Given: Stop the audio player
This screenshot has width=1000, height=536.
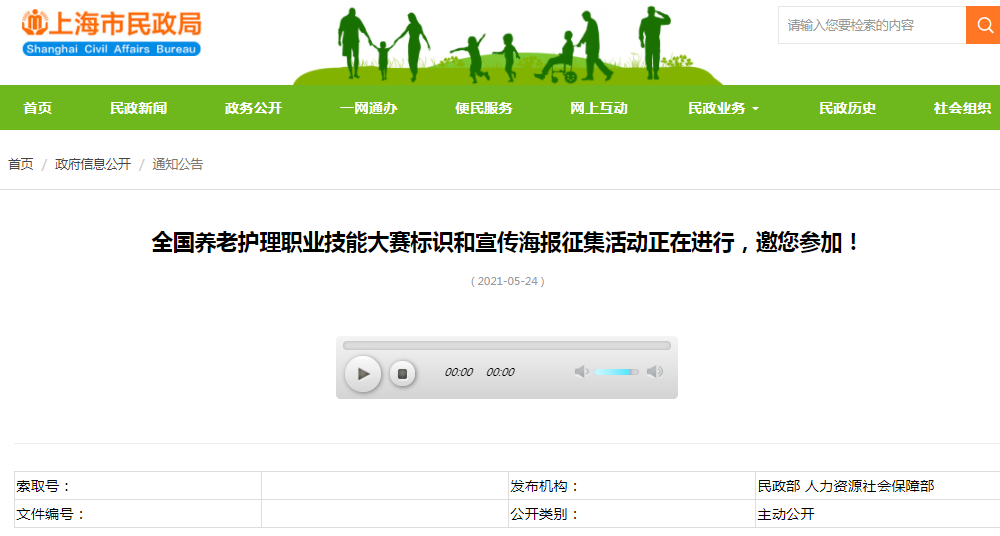Looking at the screenshot, I should pyautogui.click(x=402, y=374).
